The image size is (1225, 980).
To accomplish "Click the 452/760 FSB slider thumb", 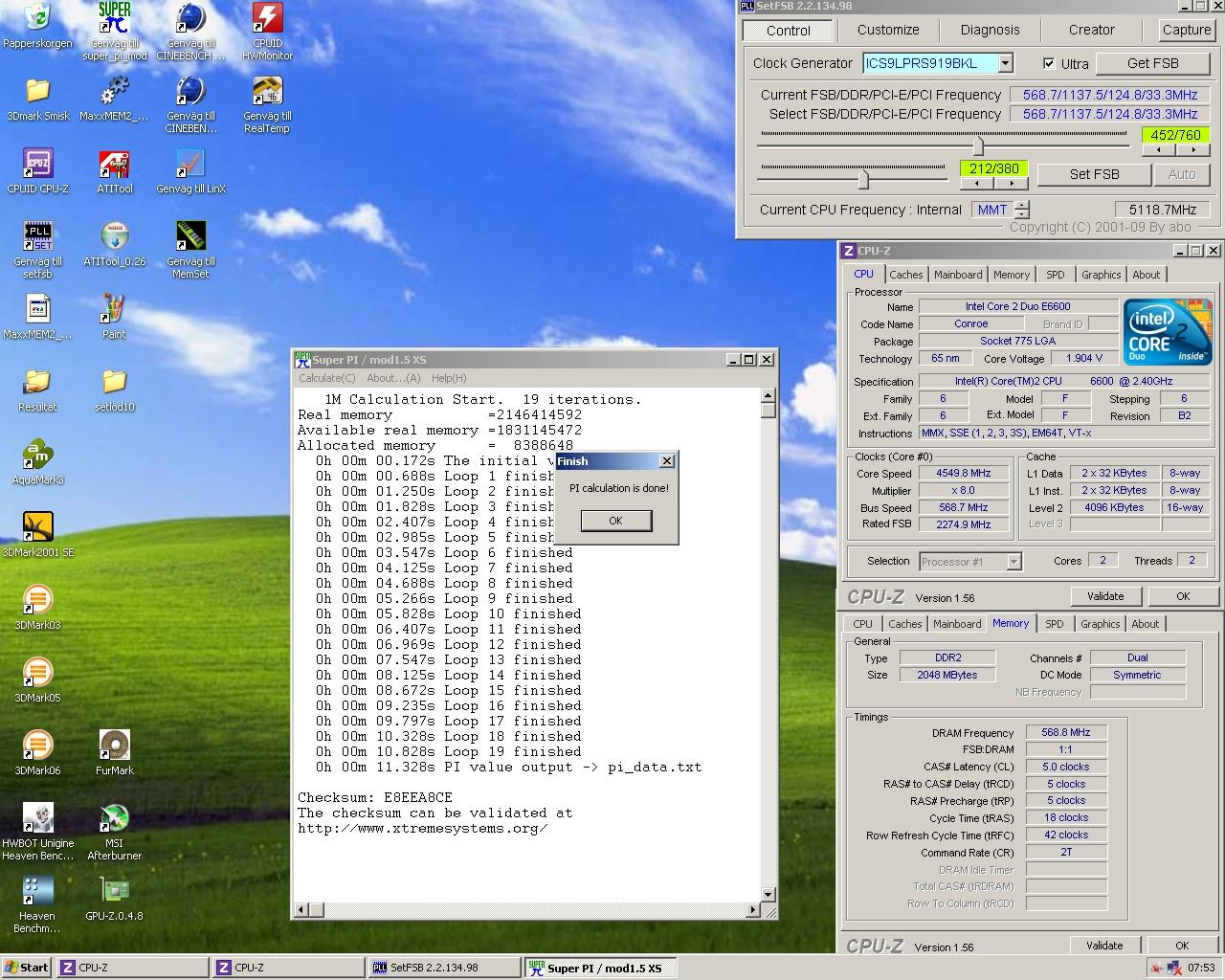I will (x=978, y=145).
